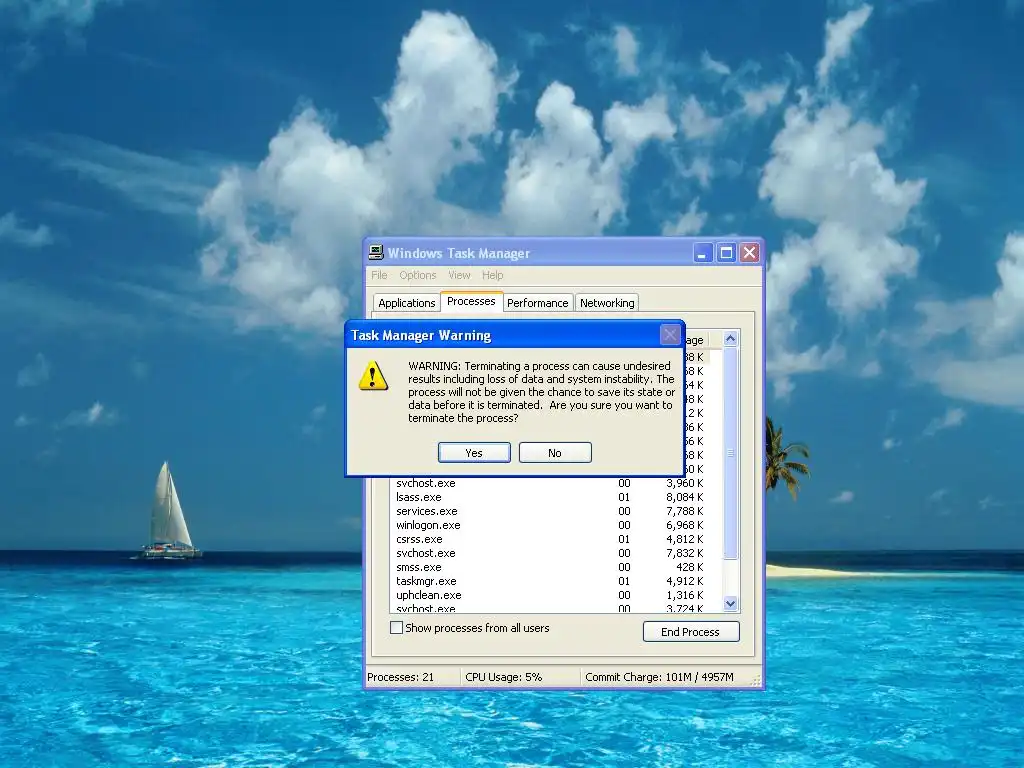Select the taskmgr.exe process

coord(550,581)
